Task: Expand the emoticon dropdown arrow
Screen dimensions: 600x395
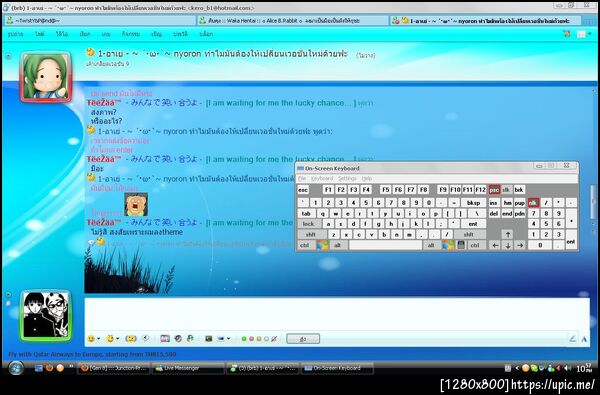Action: 98,339
